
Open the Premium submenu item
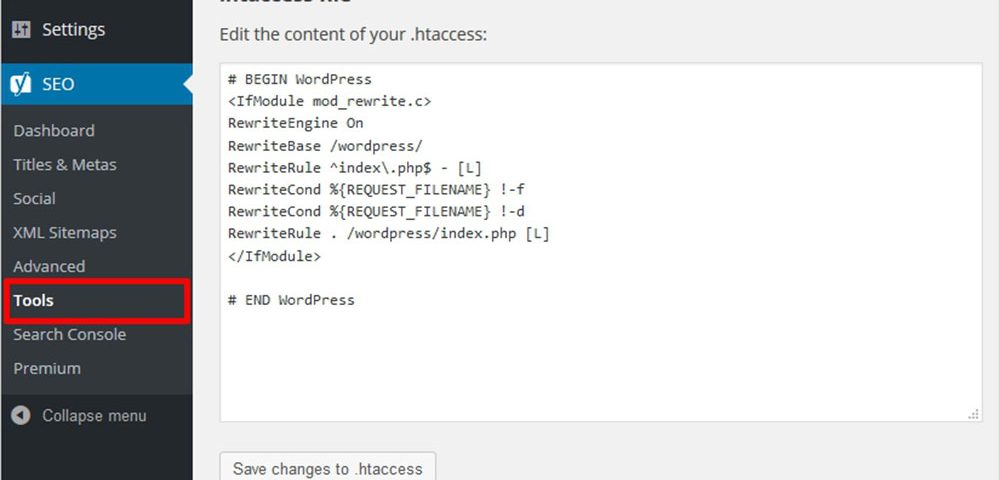pos(47,368)
